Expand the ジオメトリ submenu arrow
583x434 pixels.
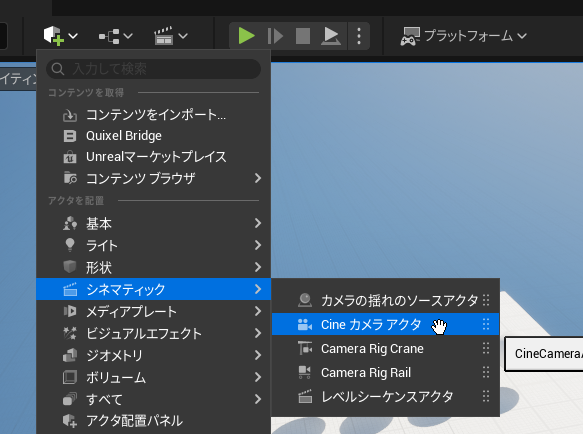[258, 355]
